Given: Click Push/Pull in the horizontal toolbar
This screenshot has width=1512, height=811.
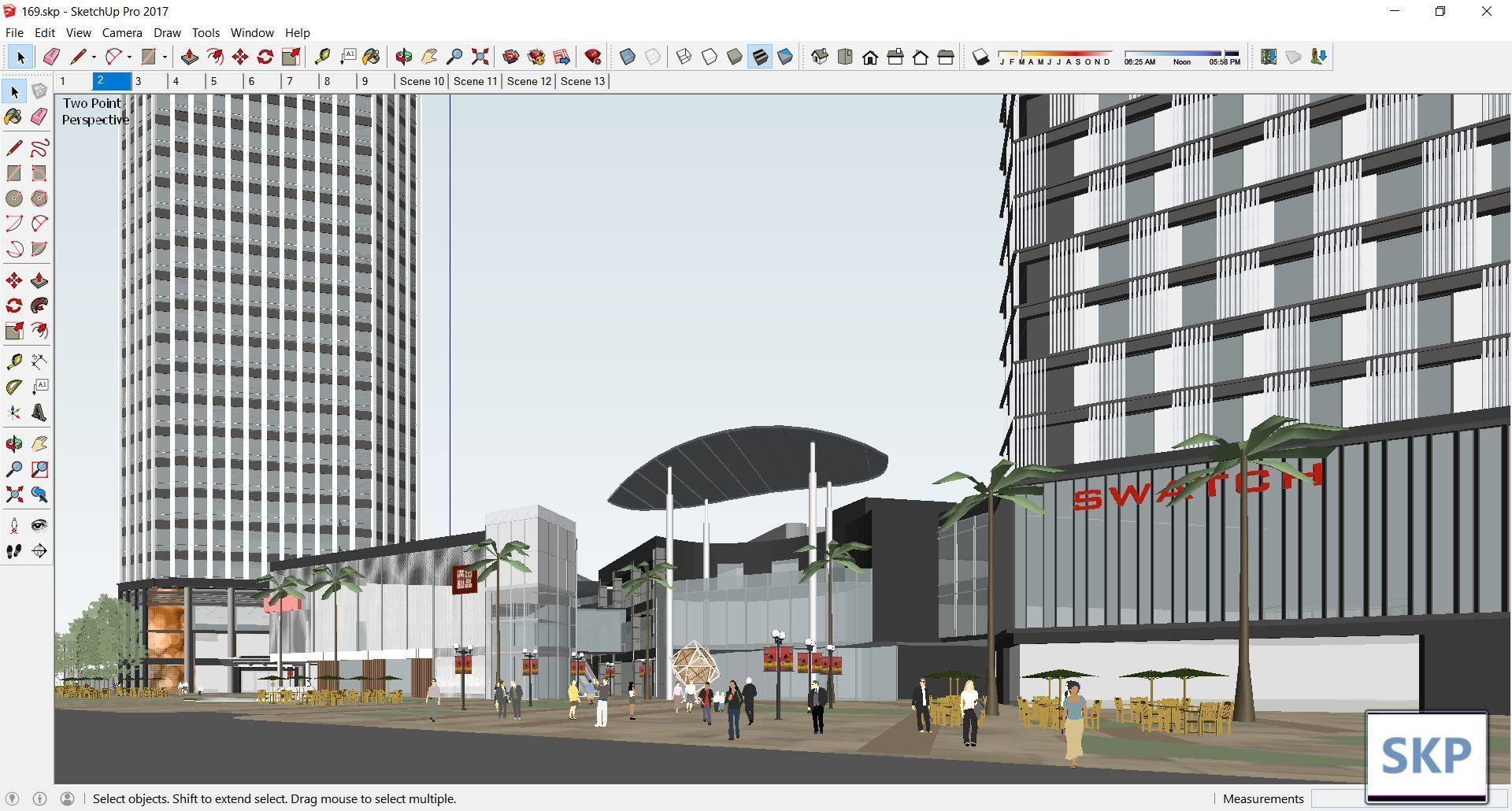Looking at the screenshot, I should pyautogui.click(x=190, y=57).
